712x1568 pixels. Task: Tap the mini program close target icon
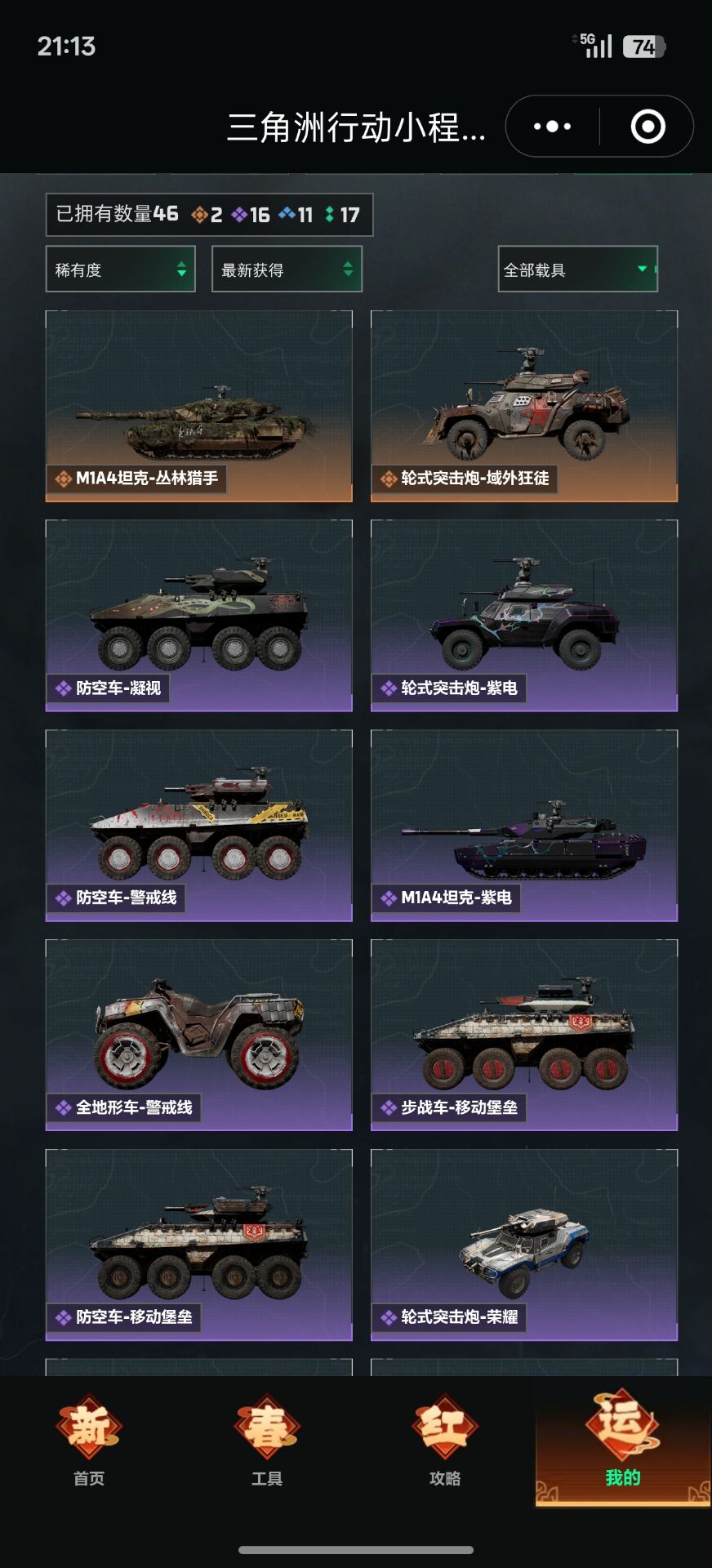(647, 127)
